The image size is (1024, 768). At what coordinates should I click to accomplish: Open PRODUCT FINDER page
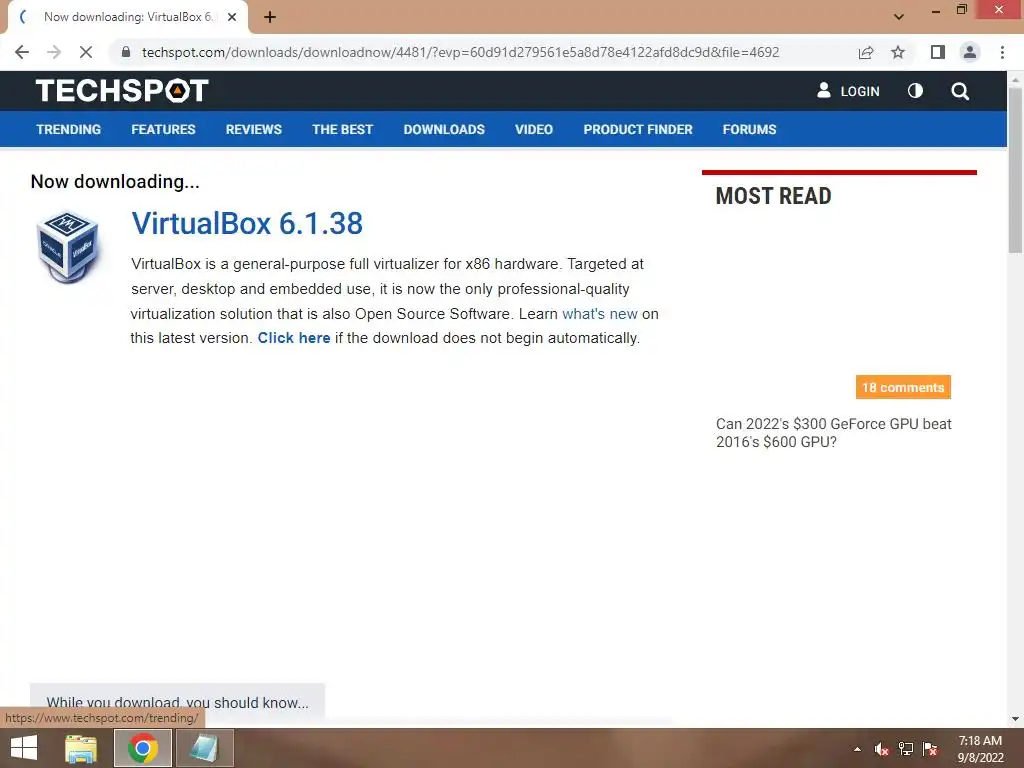click(x=638, y=129)
